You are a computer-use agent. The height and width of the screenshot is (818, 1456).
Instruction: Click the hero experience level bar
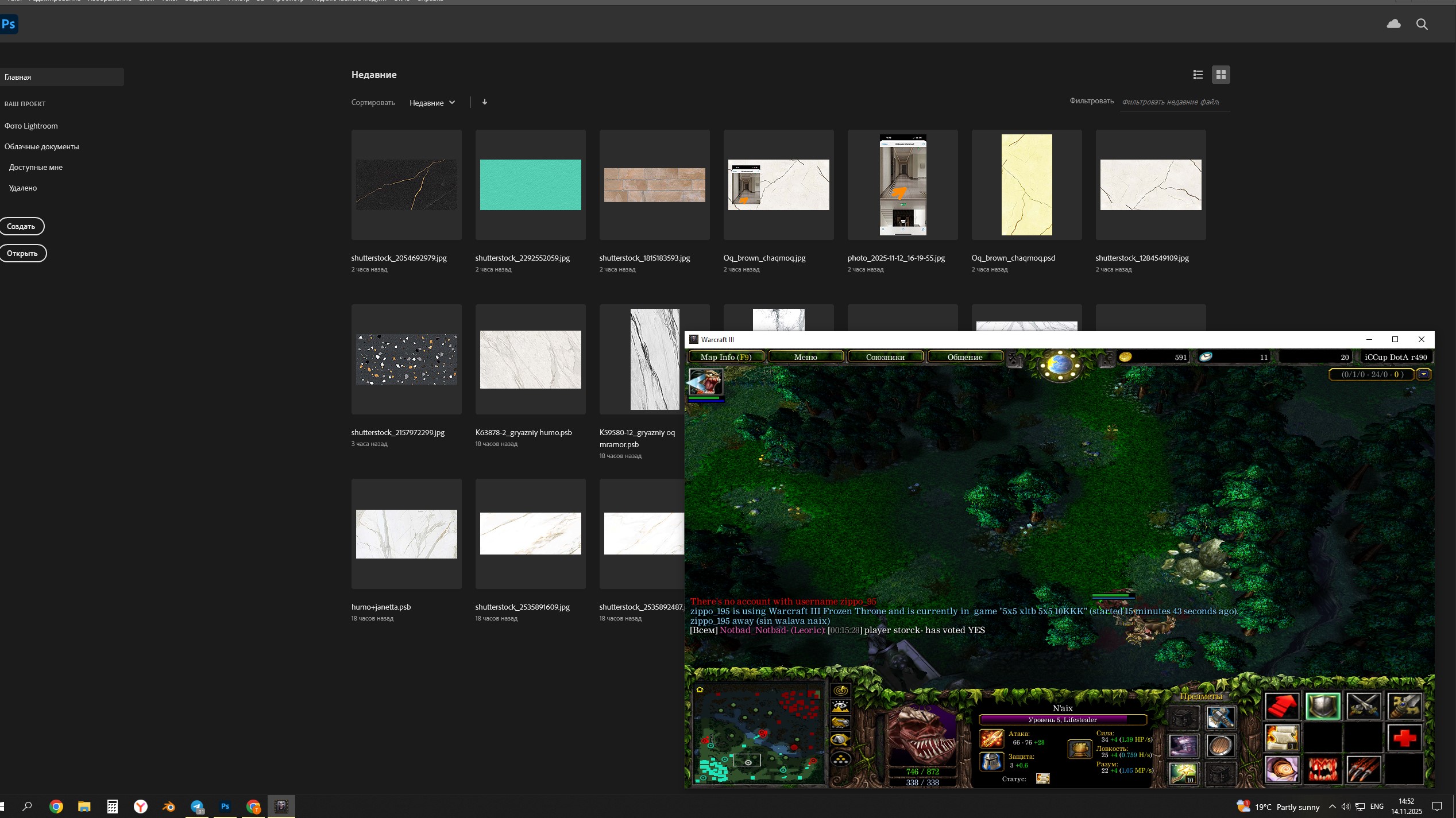pyautogui.click(x=1063, y=720)
